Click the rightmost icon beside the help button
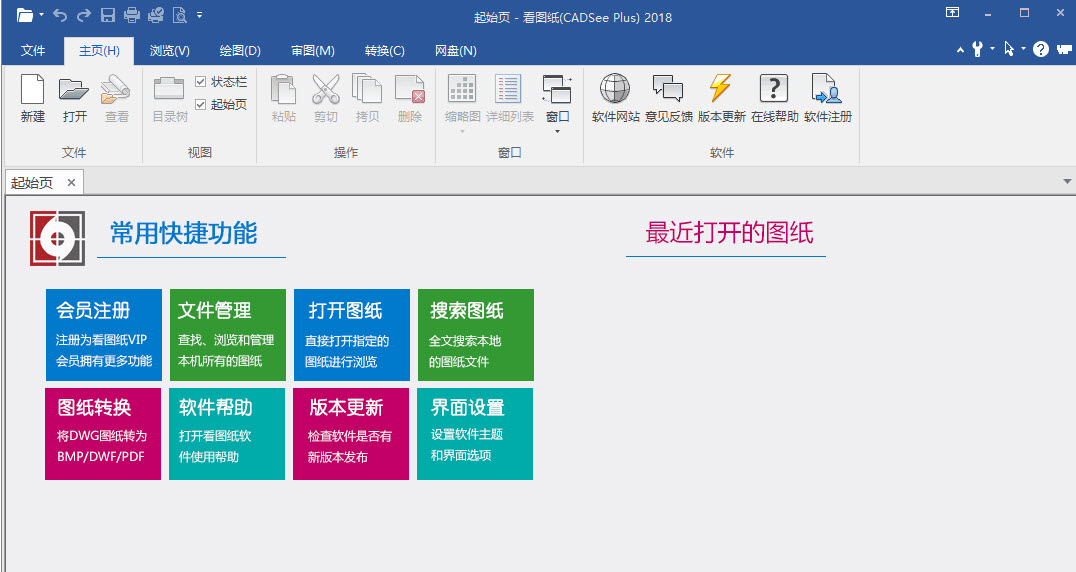 point(1064,49)
